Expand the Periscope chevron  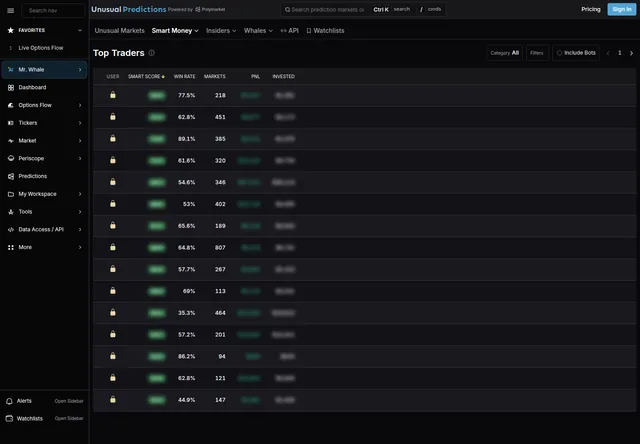[80, 158]
